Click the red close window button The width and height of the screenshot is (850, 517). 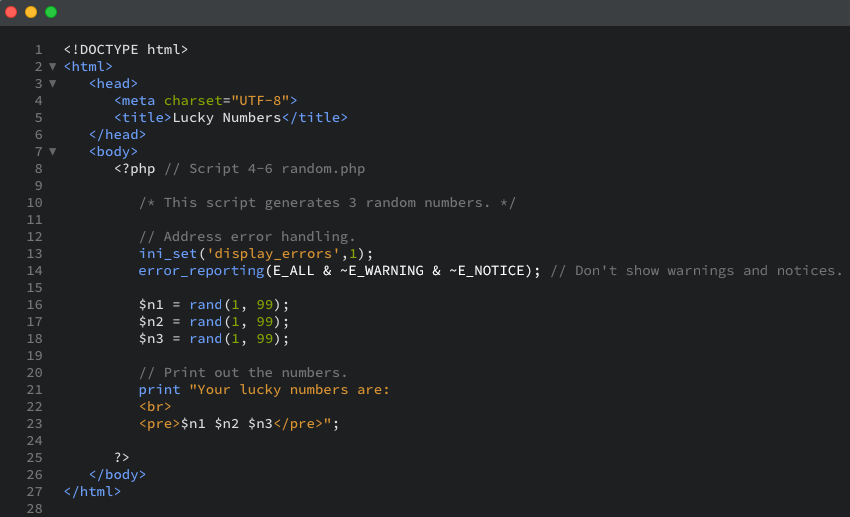tap(11, 12)
